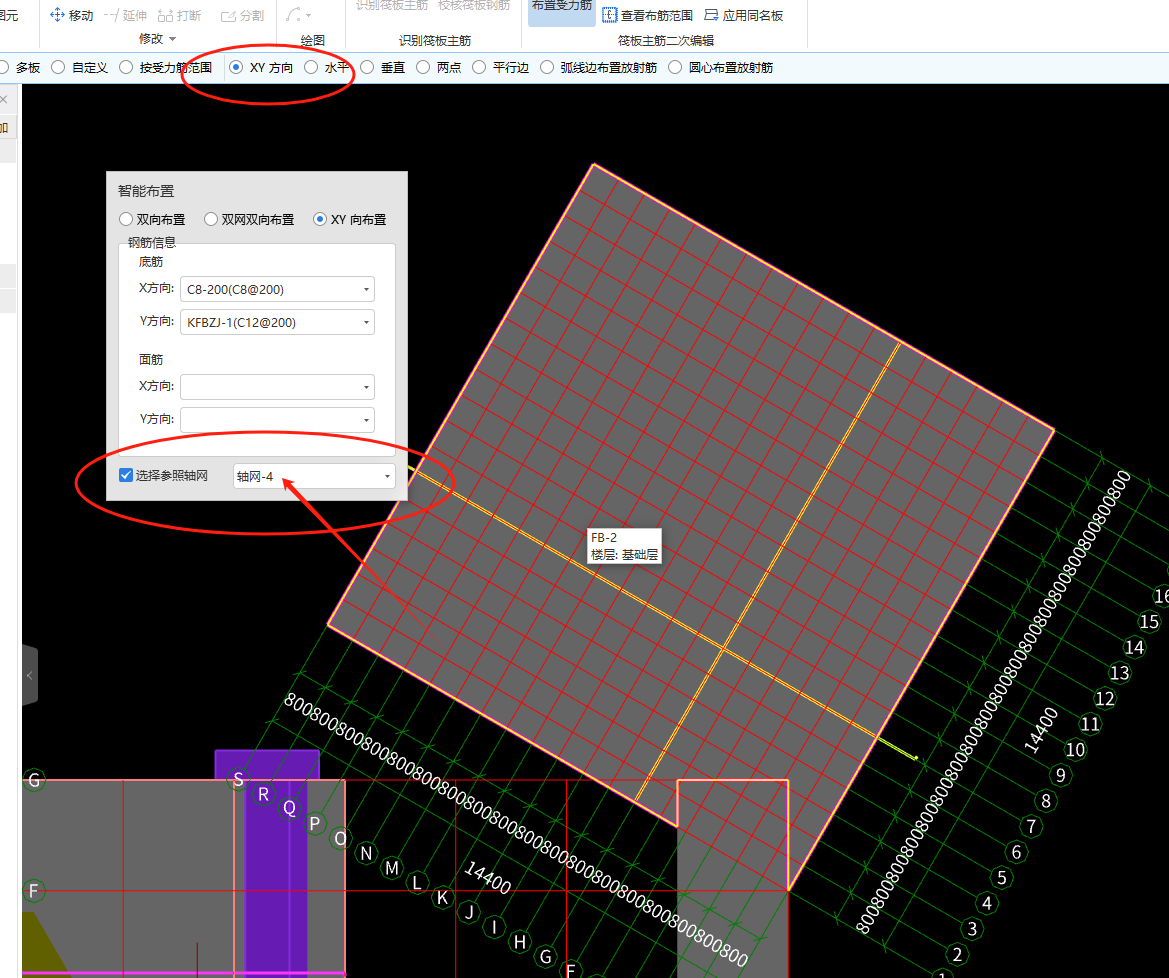Click the 分割 split tool
Viewport: 1169px width, 978px height.
[242, 15]
